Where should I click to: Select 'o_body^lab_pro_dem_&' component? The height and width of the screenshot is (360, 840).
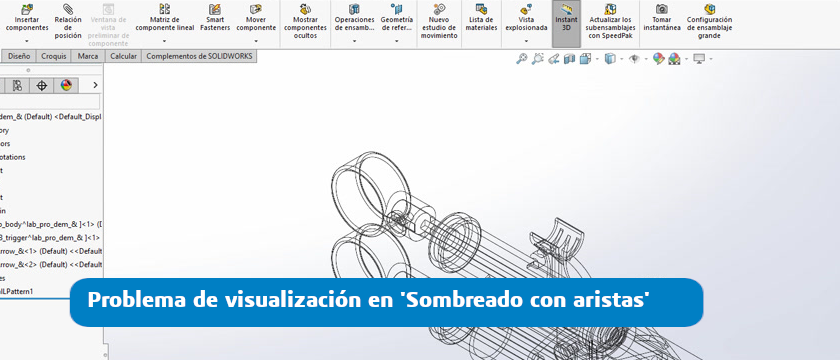tap(51, 224)
